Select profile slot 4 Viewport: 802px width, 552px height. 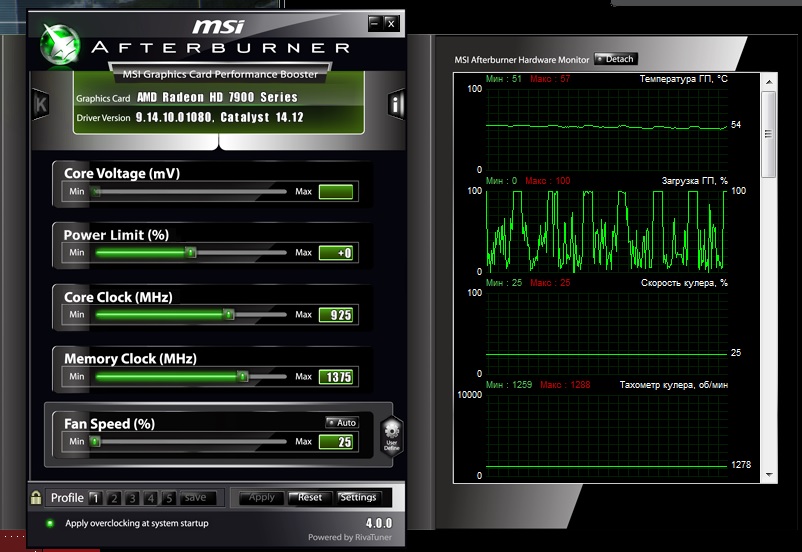coord(150,498)
